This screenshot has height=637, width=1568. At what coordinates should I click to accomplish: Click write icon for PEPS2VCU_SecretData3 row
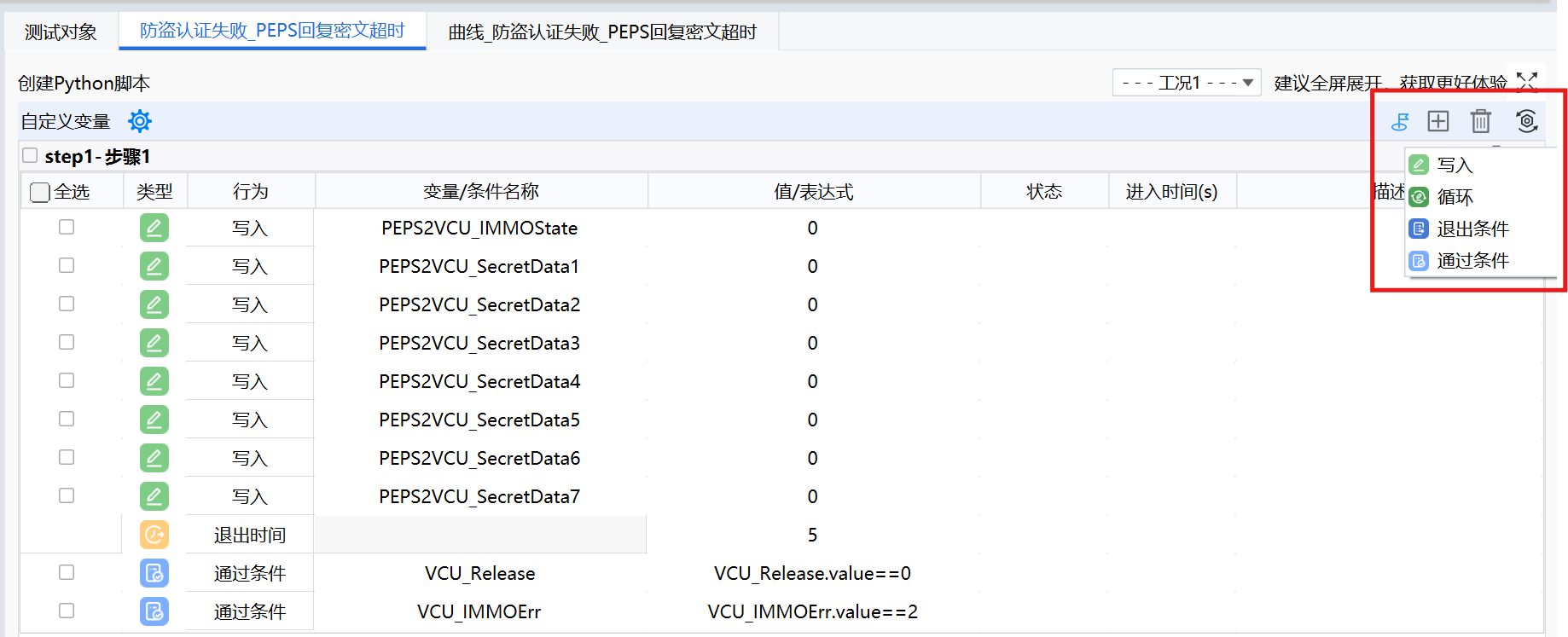coord(154,343)
